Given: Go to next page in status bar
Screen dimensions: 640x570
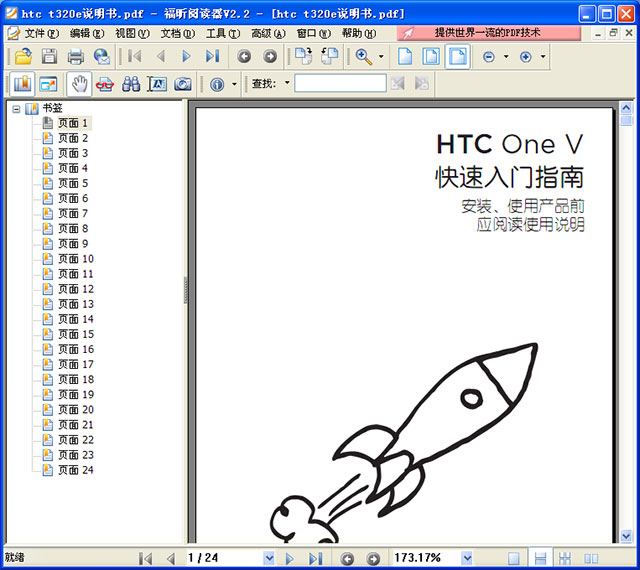Looking at the screenshot, I should [289, 558].
